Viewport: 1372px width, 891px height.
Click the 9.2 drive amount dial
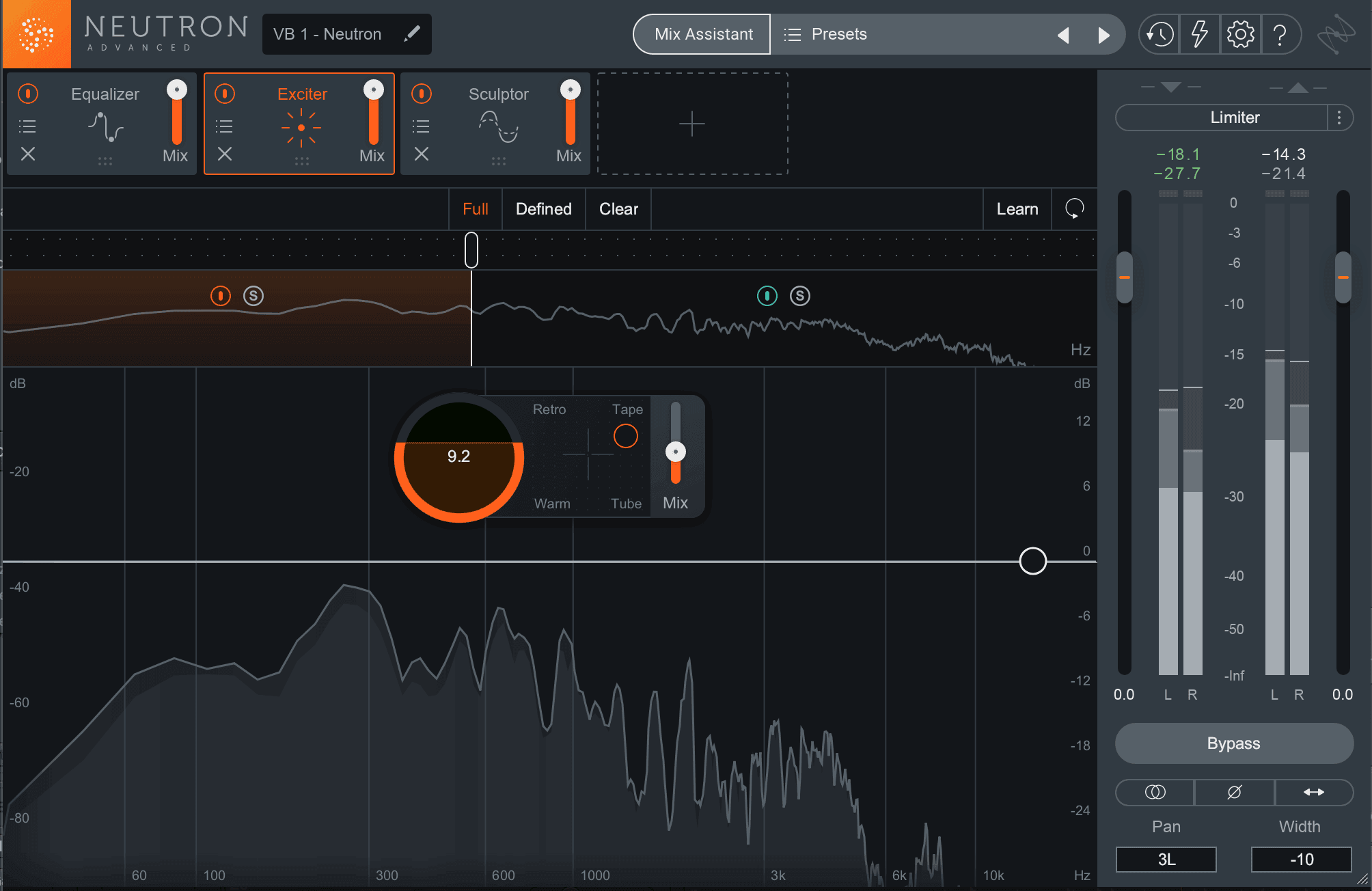click(459, 457)
